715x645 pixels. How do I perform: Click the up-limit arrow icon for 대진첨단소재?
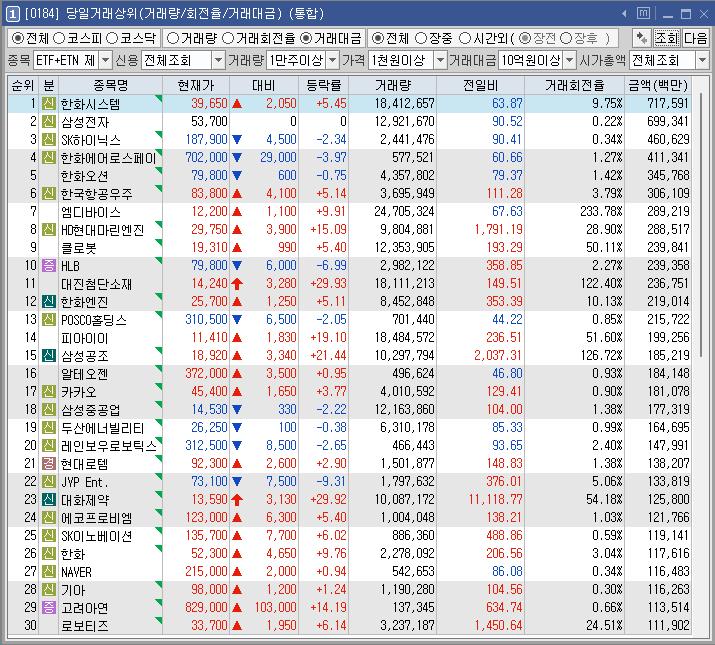[237, 283]
